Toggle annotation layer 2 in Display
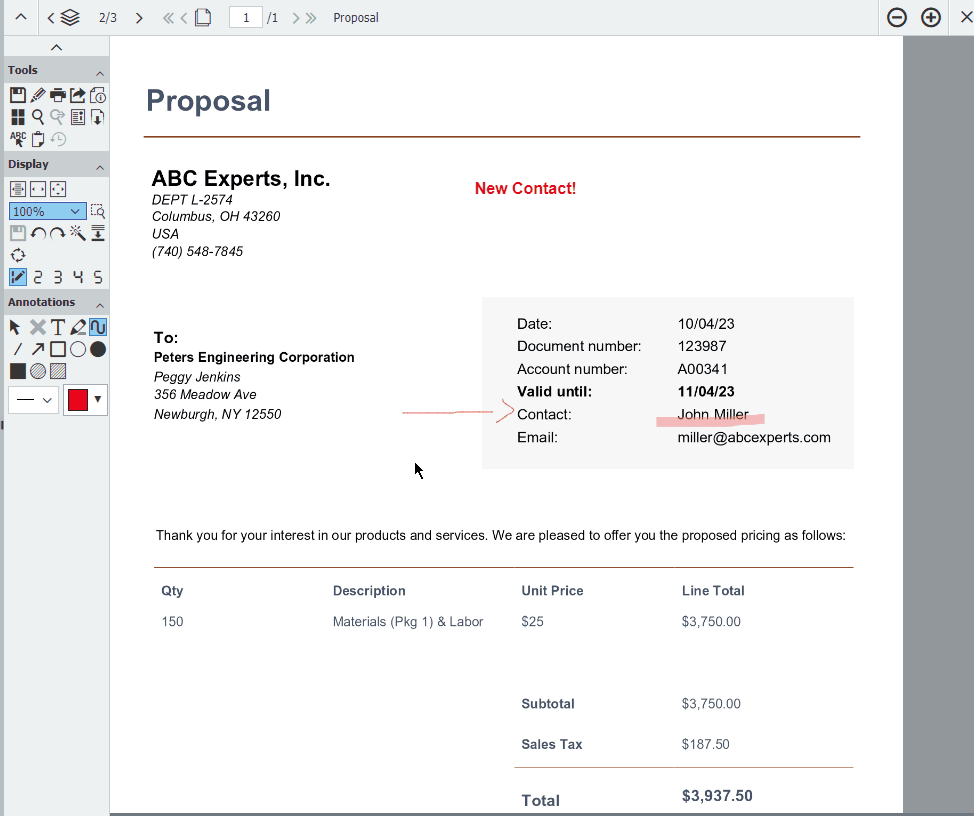Image resolution: width=974 pixels, height=816 pixels. (38, 277)
